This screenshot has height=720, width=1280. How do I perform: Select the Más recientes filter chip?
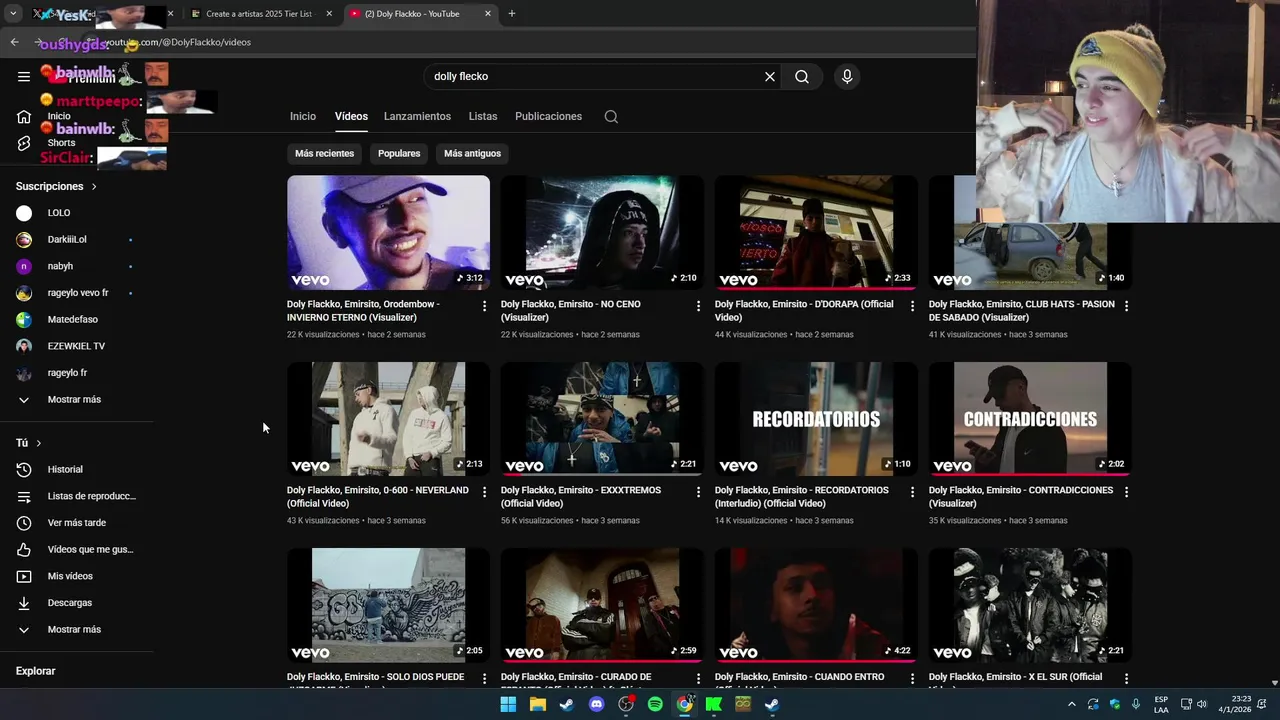[324, 153]
